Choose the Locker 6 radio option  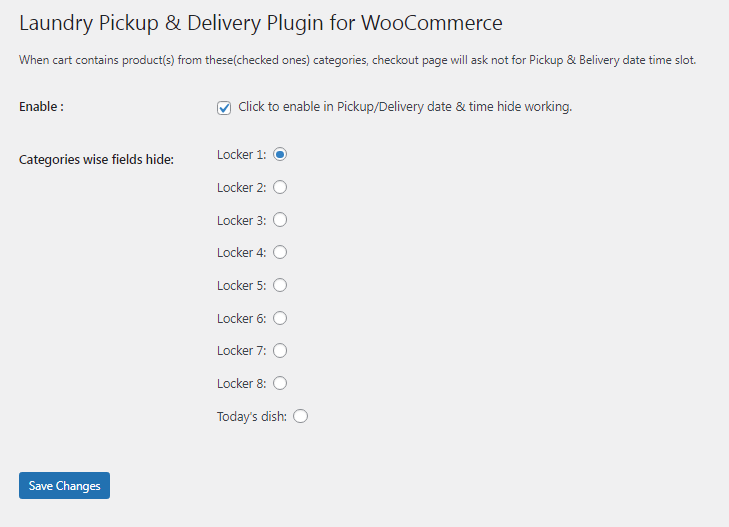click(280, 318)
